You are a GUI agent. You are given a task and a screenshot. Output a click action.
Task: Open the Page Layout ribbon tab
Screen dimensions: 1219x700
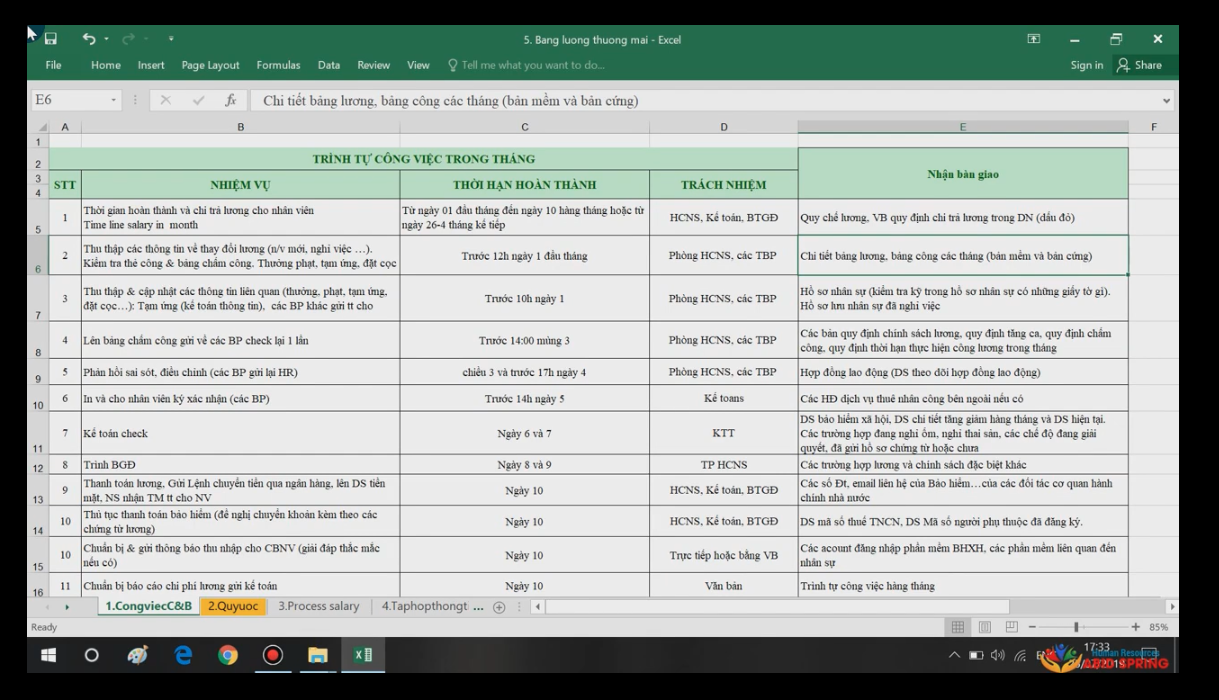pos(210,65)
